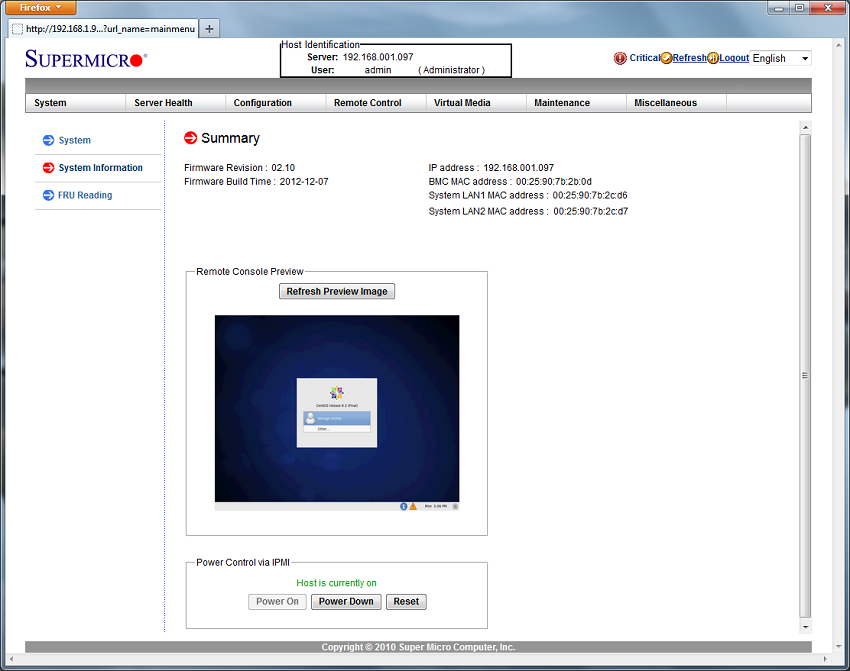The width and height of the screenshot is (850, 671).
Task: Click the Refresh icon beside the Refresh link
Action: click(x=666, y=58)
